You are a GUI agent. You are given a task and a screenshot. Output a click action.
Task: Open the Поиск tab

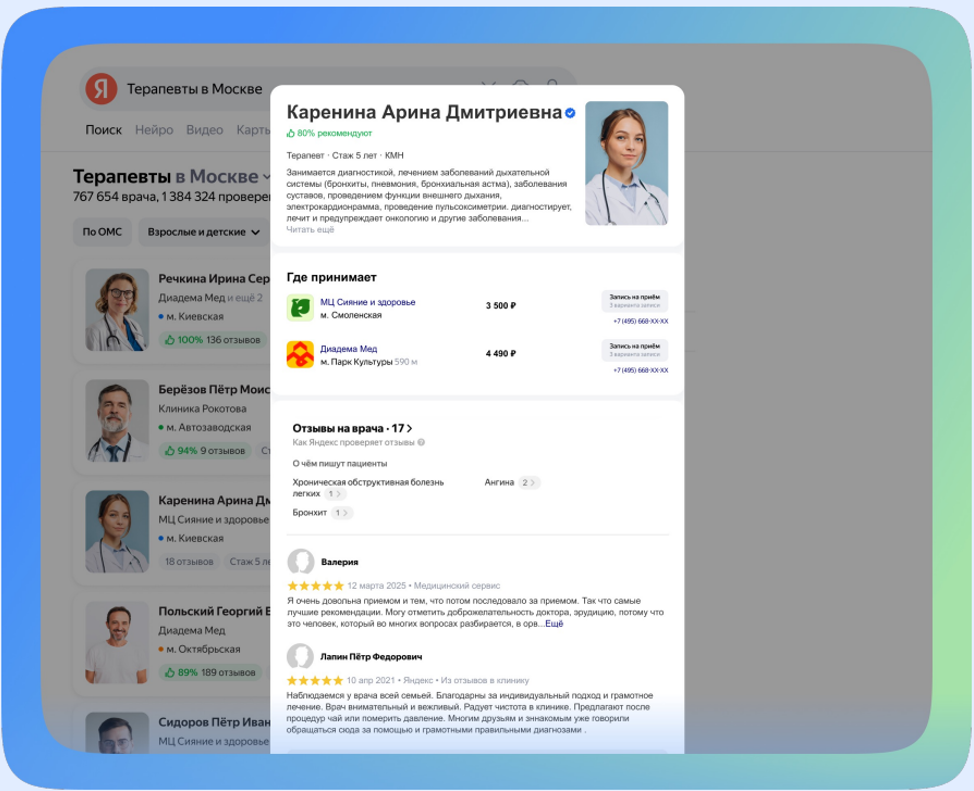pyautogui.click(x=103, y=130)
